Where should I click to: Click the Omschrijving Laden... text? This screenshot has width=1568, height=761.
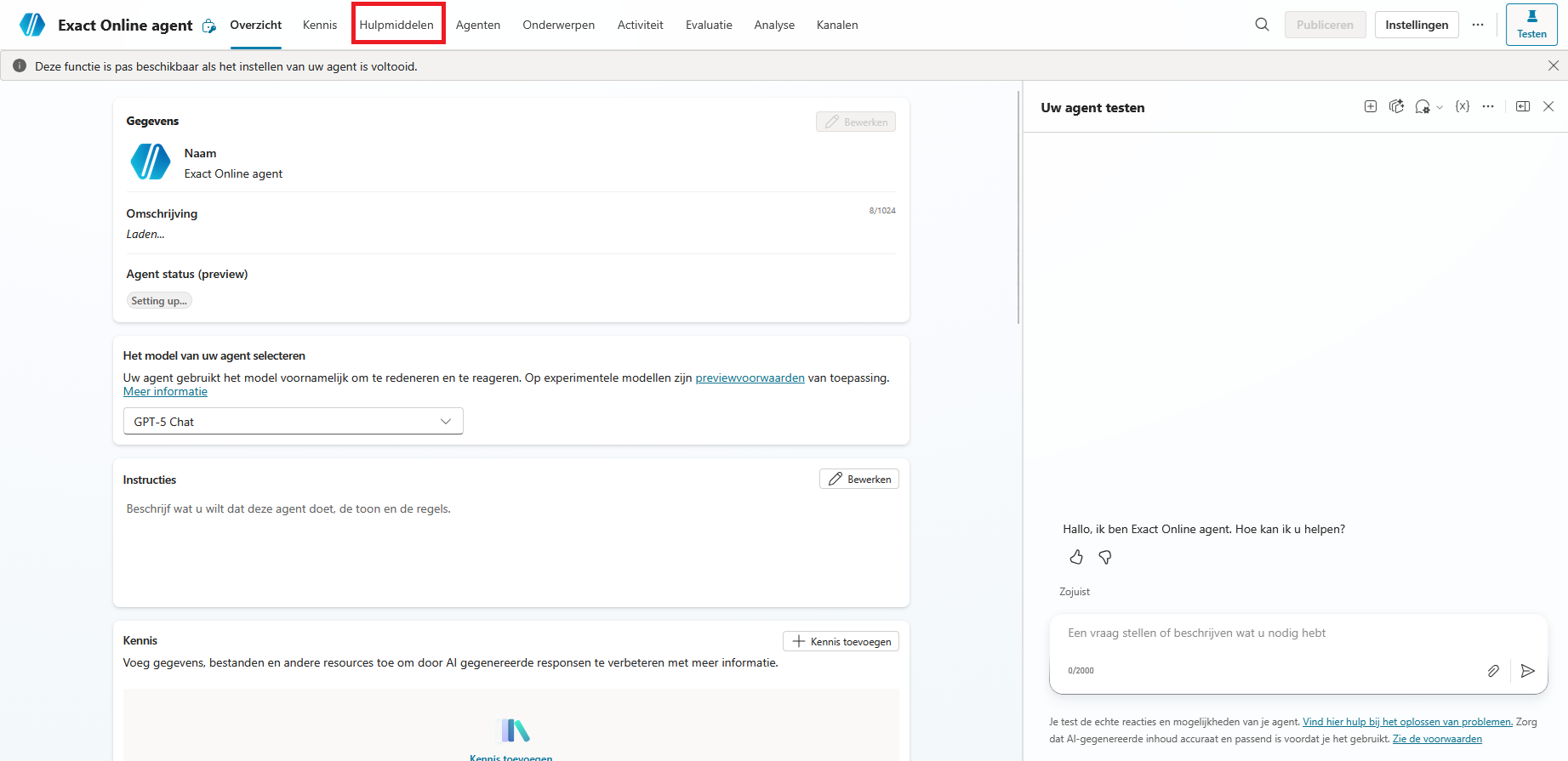coord(145,234)
